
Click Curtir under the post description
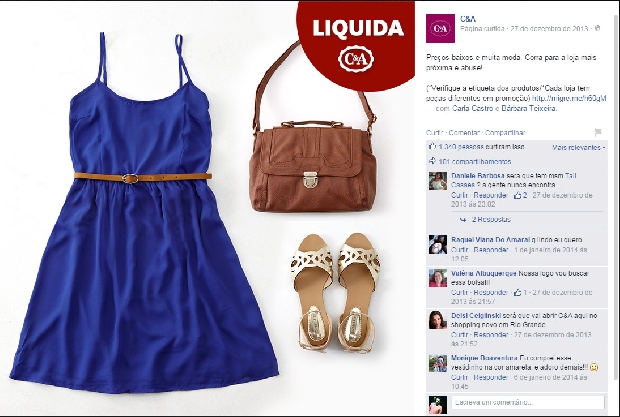coord(434,132)
